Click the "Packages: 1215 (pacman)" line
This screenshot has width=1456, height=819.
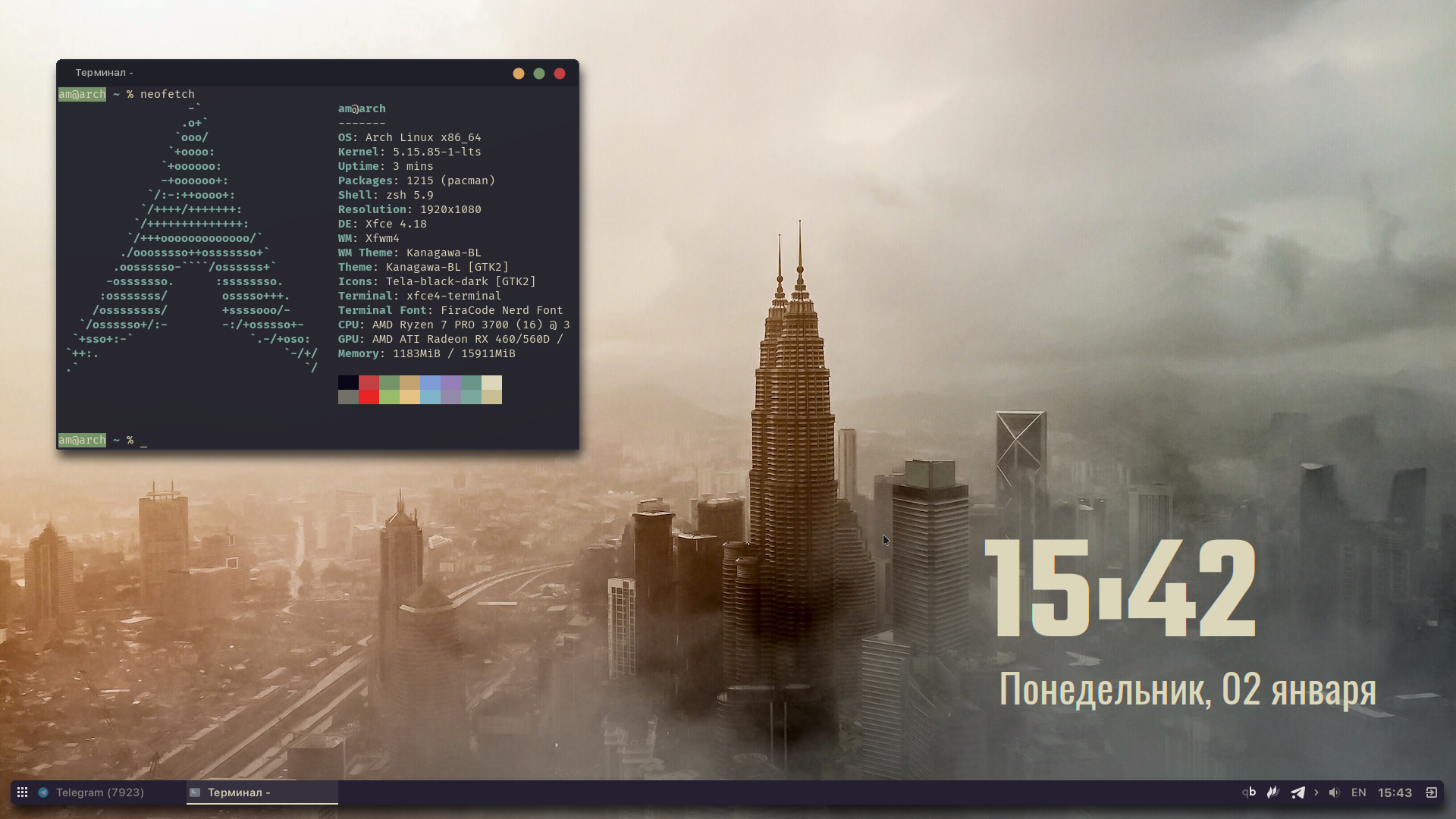click(x=416, y=180)
